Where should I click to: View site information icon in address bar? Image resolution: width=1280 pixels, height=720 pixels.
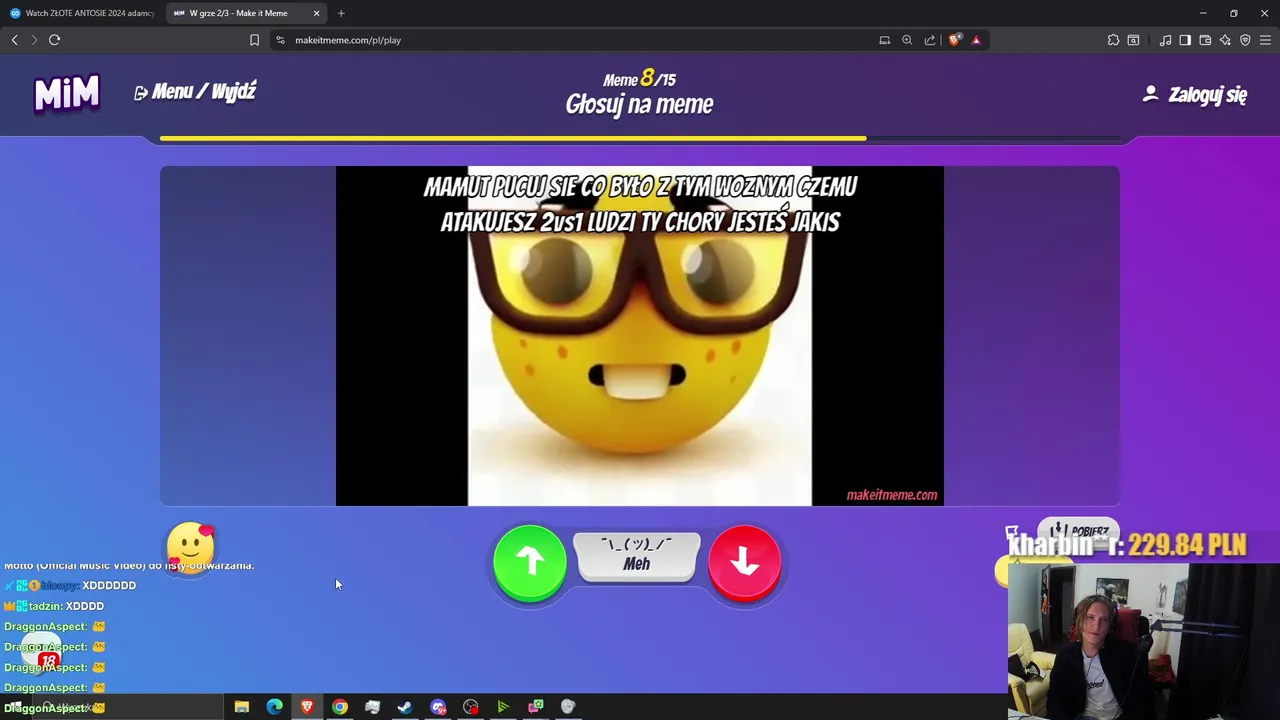[280, 40]
